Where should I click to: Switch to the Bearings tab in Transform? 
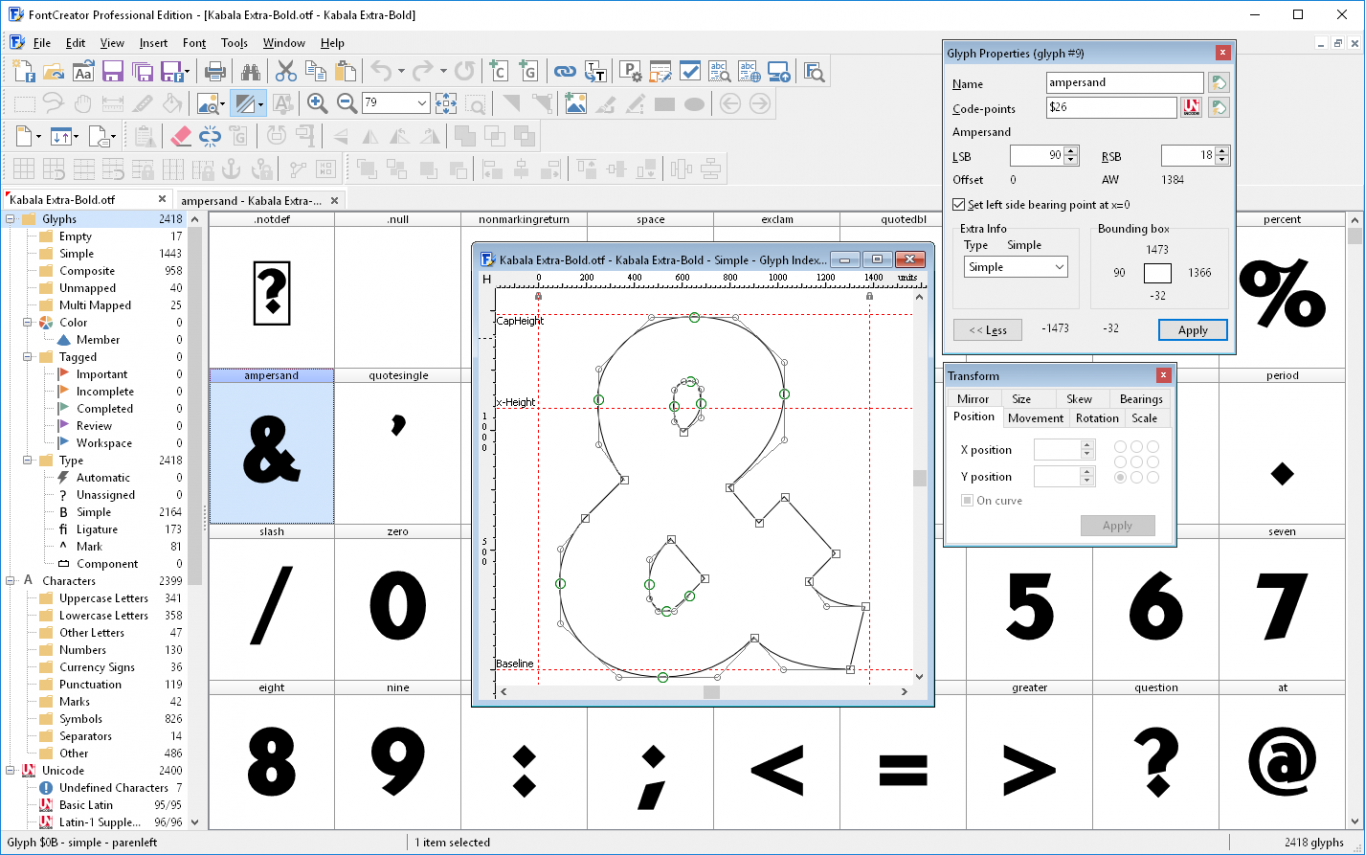[x=1140, y=398]
